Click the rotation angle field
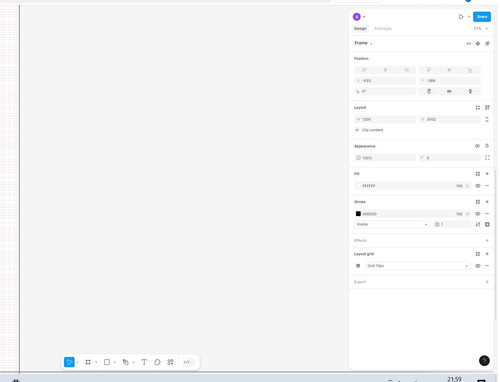Screen dimensions: 500x382 tap(385, 91)
